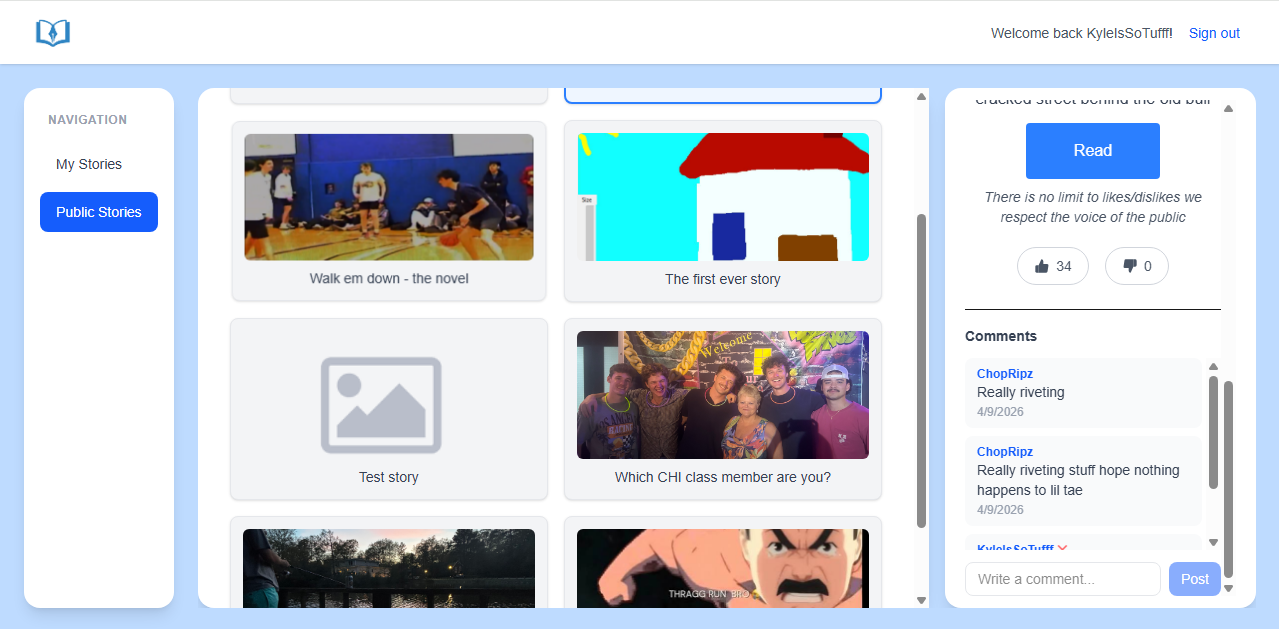Click the open book logo icon
Image resolution: width=1279 pixels, height=629 pixels.
53,33
